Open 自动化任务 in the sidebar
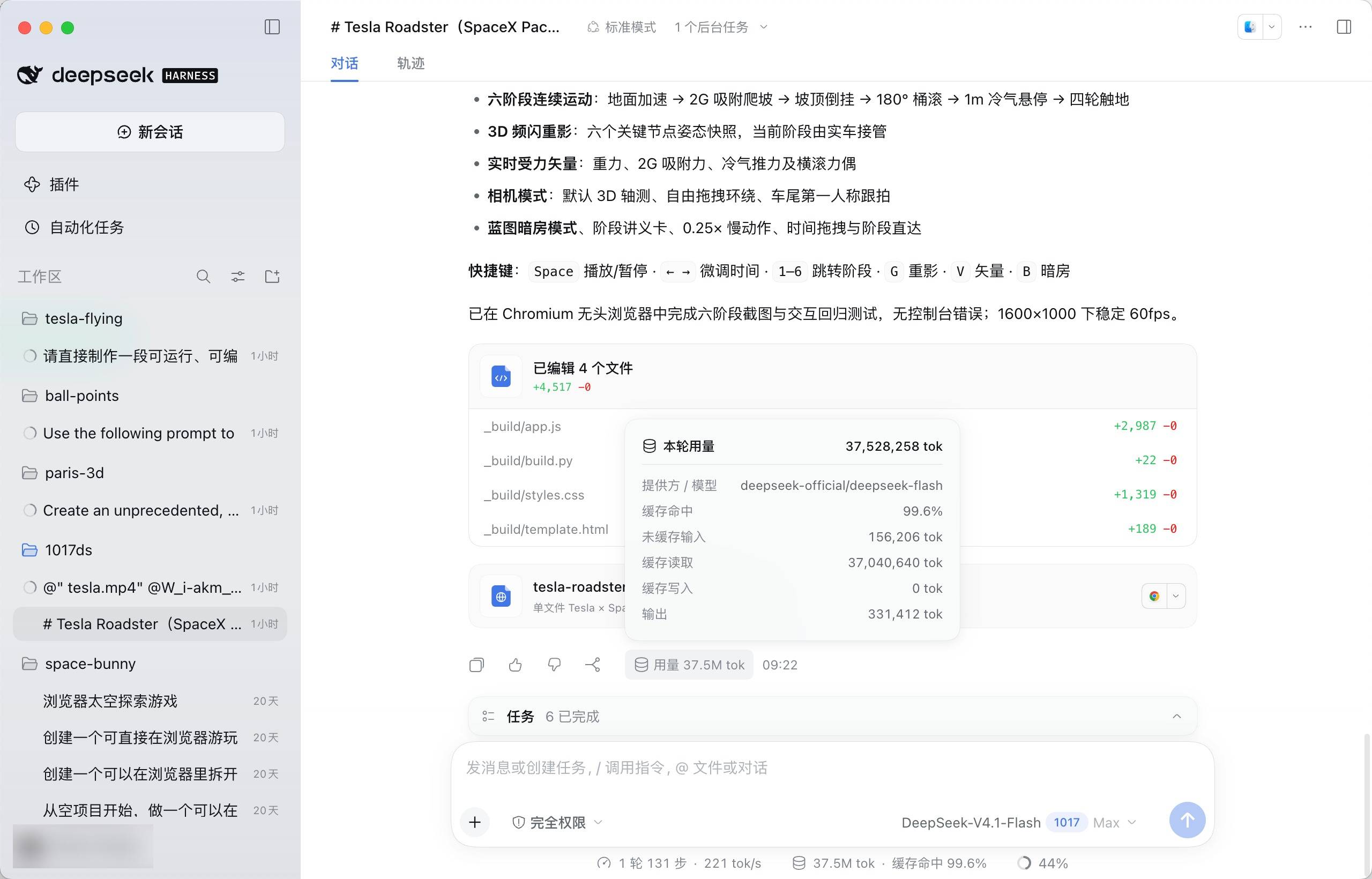 pos(150,227)
